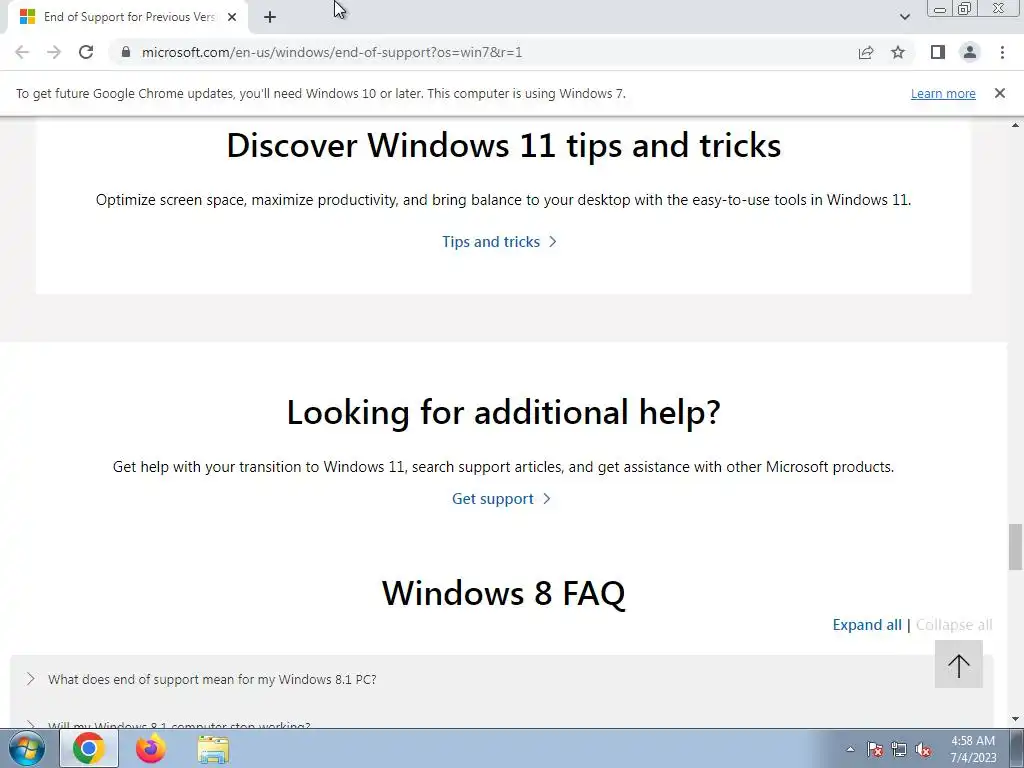Open Chrome three-dot menu
Viewport: 1024px width, 768px height.
point(1002,52)
